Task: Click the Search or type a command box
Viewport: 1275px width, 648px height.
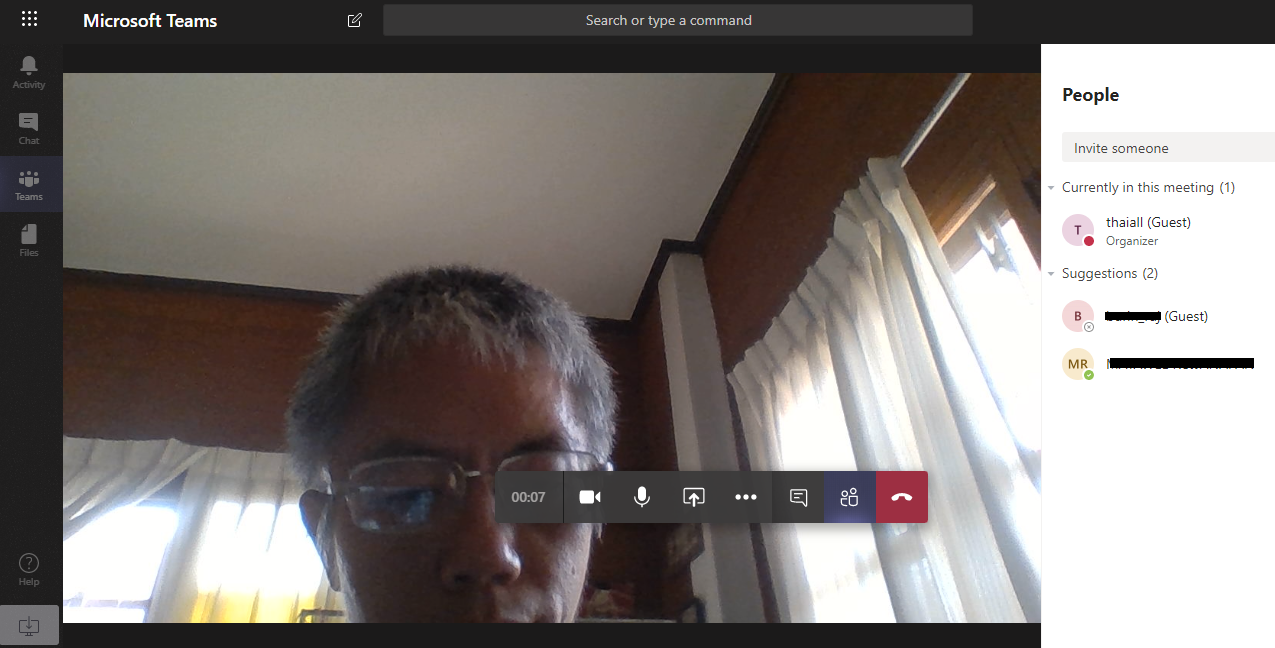Action: (677, 20)
